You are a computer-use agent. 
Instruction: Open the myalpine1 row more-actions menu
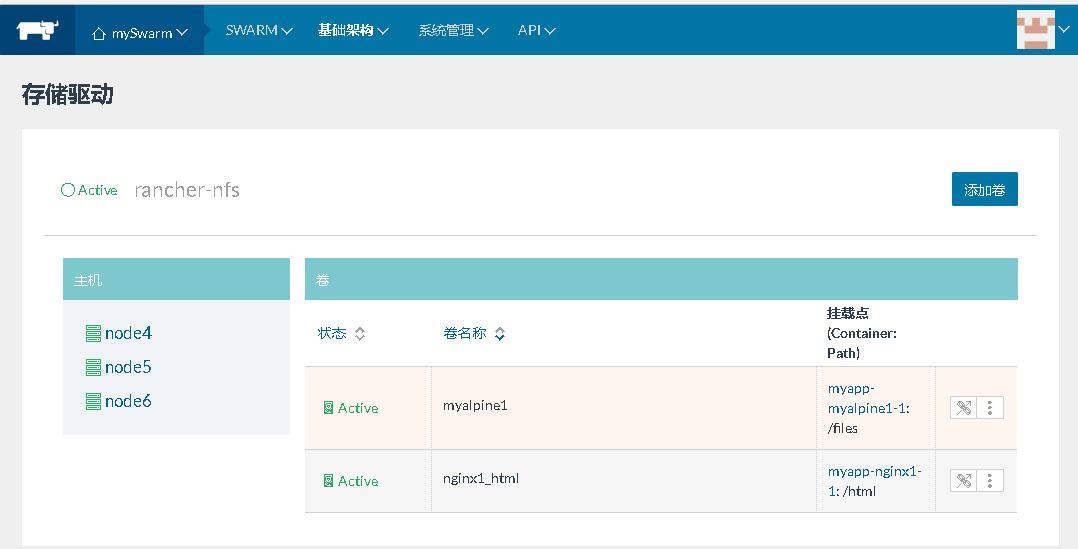(990, 408)
